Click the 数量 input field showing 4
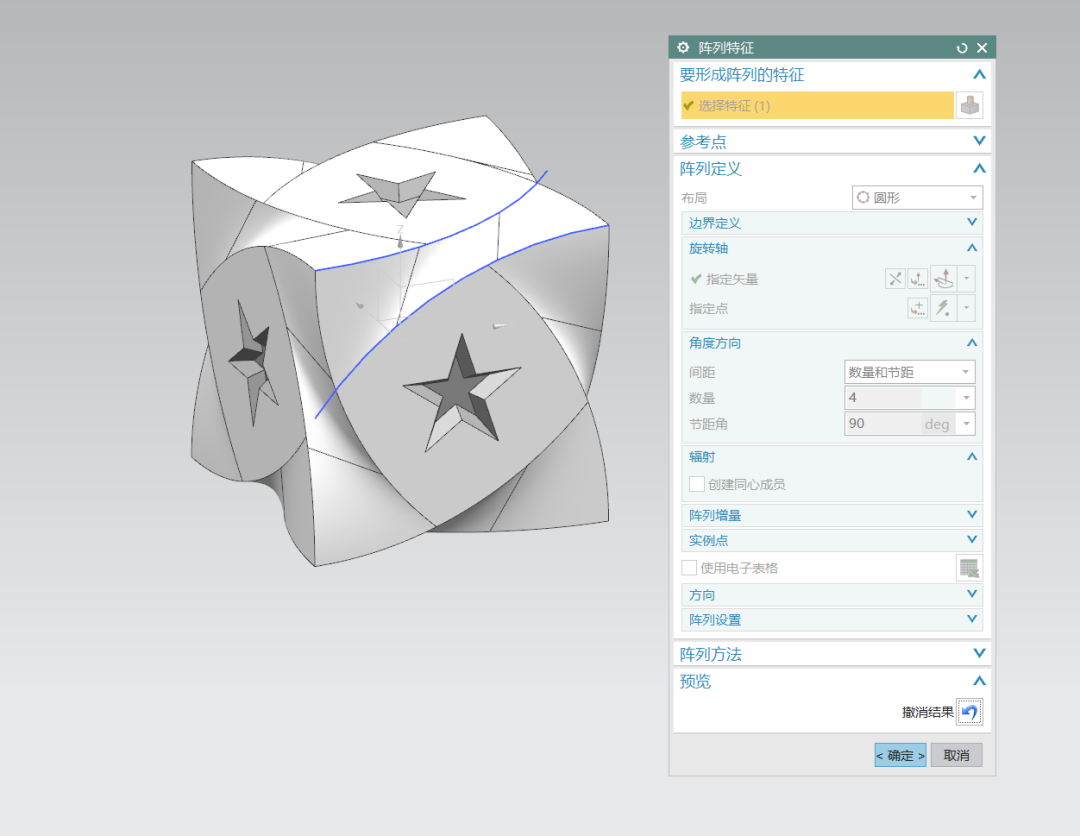Viewport: 1080px width, 836px height. tap(884, 398)
